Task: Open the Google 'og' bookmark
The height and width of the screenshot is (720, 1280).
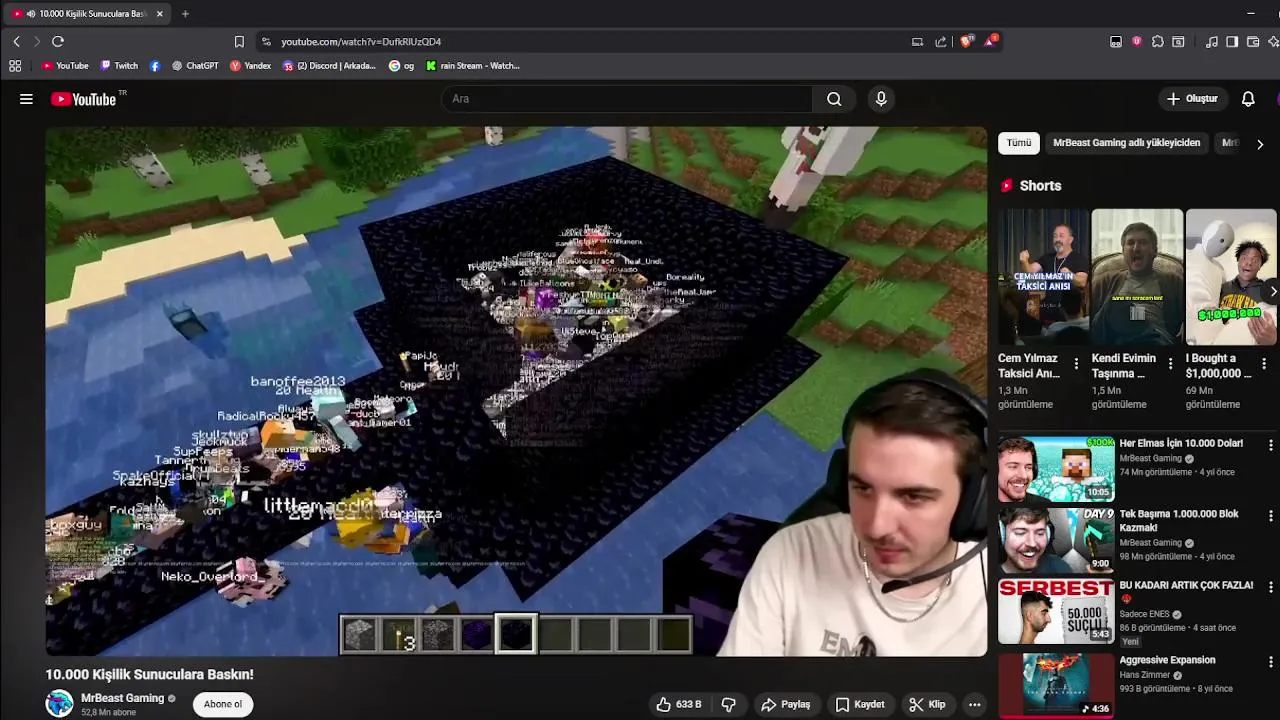Action: coord(401,66)
